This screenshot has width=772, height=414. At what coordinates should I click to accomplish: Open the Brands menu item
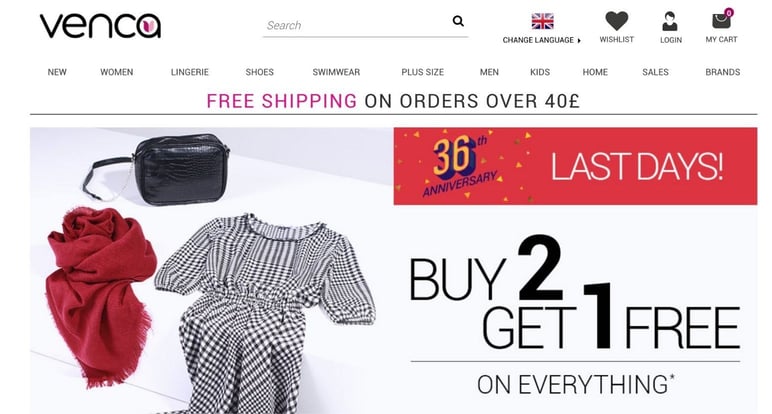(723, 72)
